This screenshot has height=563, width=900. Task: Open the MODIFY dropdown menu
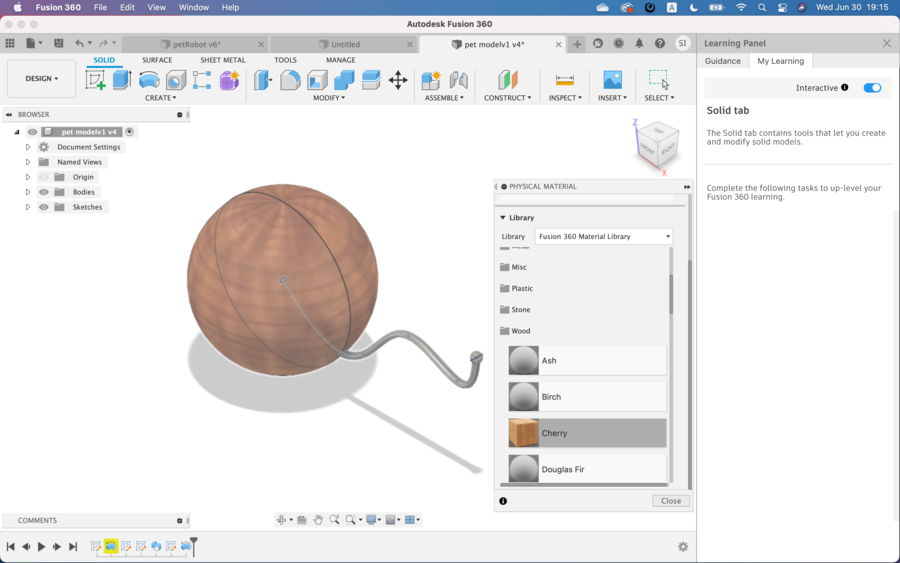(329, 98)
